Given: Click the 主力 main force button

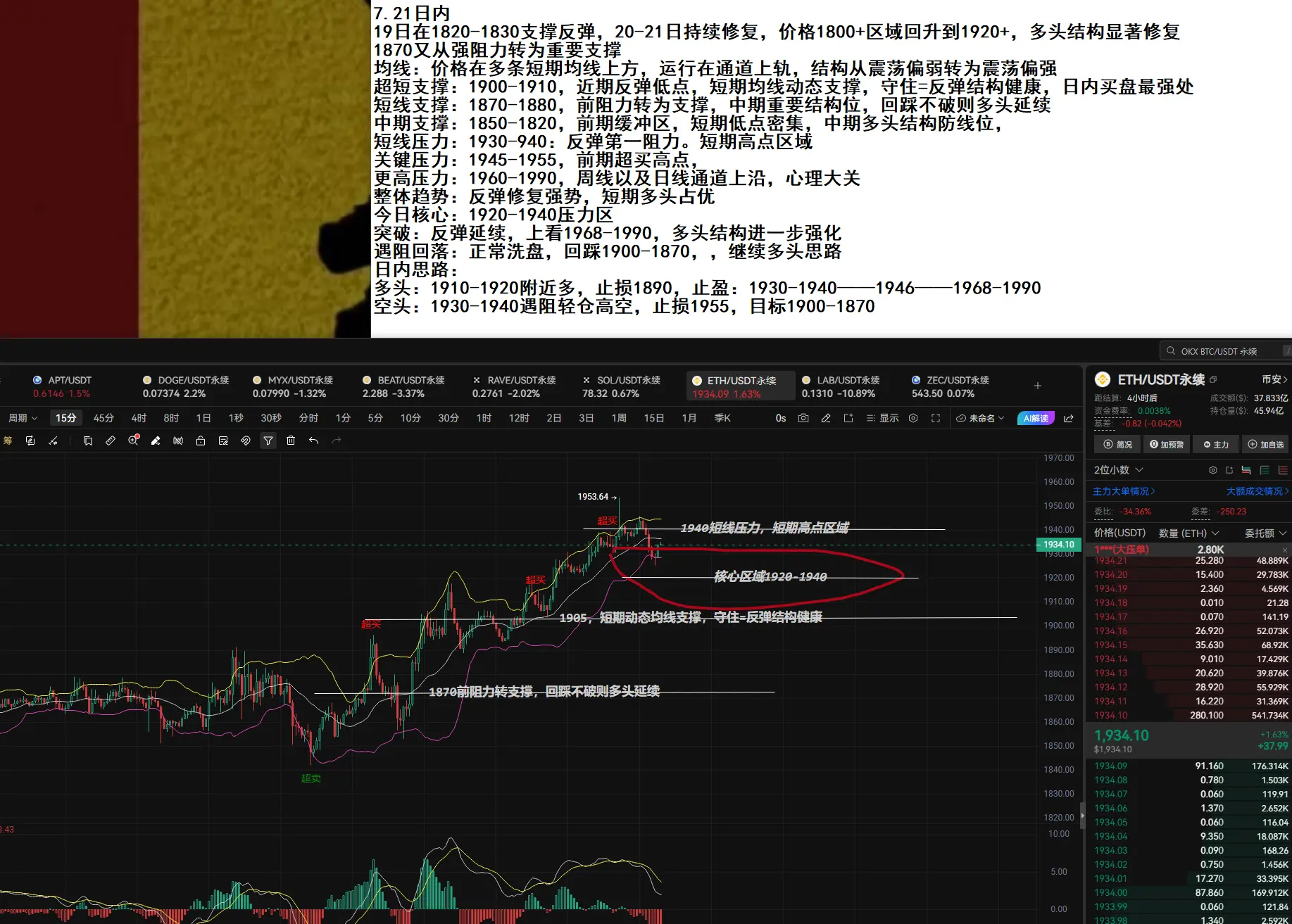Looking at the screenshot, I should coord(1216,445).
